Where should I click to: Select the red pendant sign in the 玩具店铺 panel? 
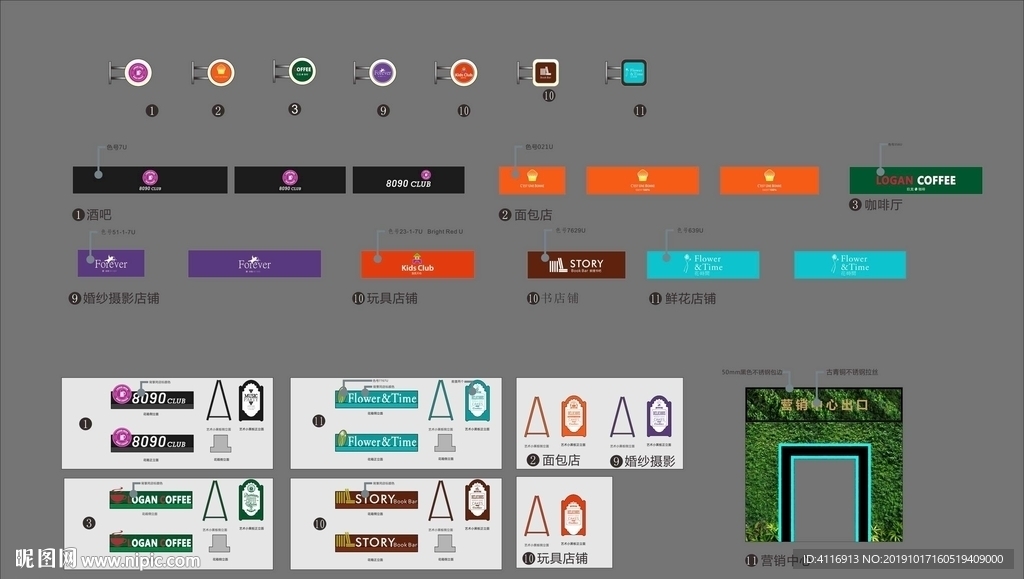click(x=573, y=516)
